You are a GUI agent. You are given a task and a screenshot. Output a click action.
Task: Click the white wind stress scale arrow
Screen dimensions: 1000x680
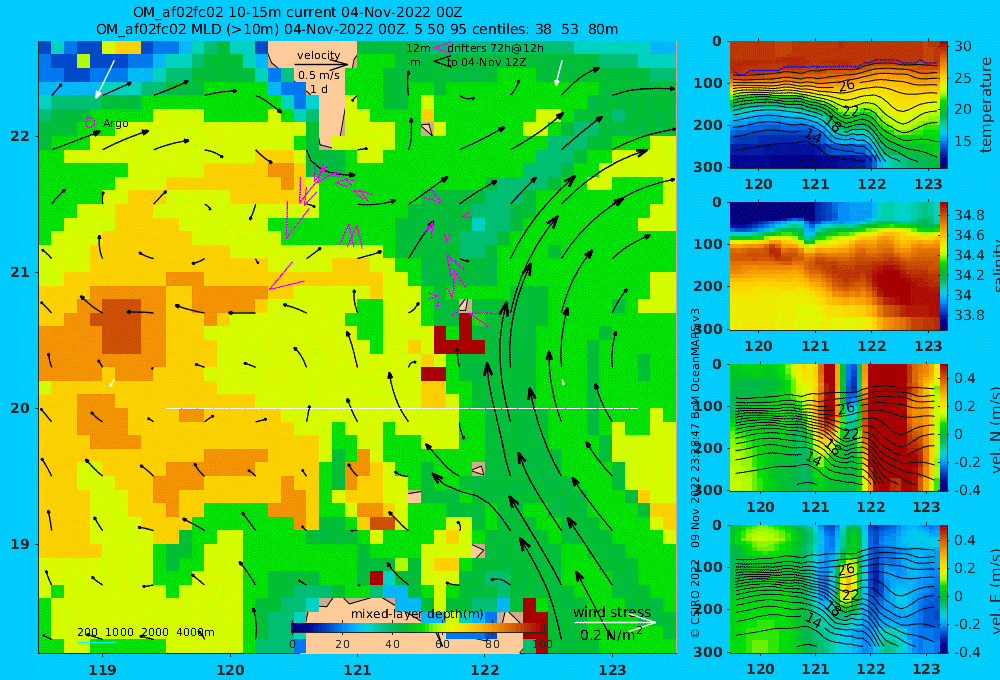click(x=615, y=622)
